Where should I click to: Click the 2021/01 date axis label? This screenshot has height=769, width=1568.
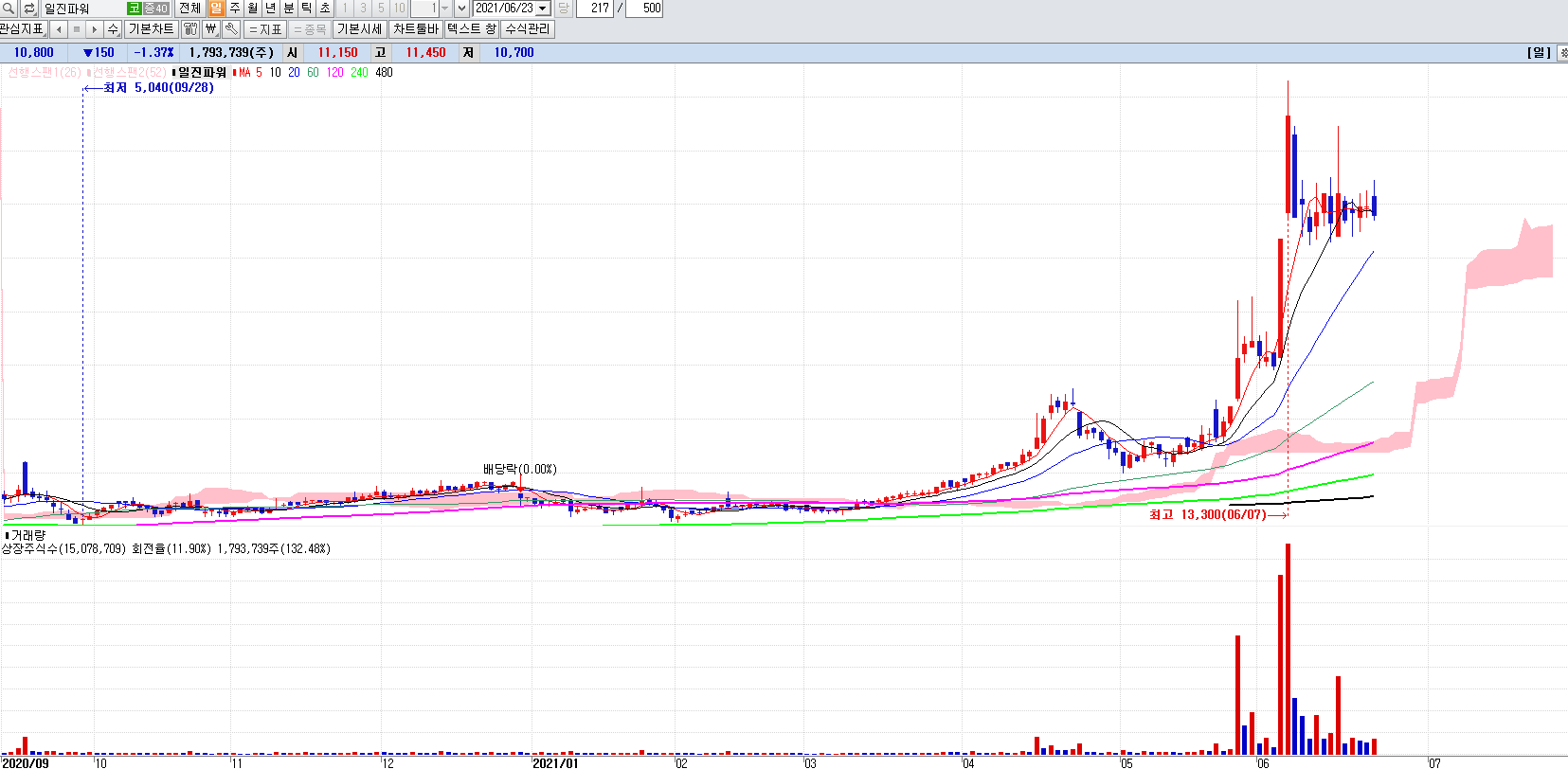[x=555, y=762]
